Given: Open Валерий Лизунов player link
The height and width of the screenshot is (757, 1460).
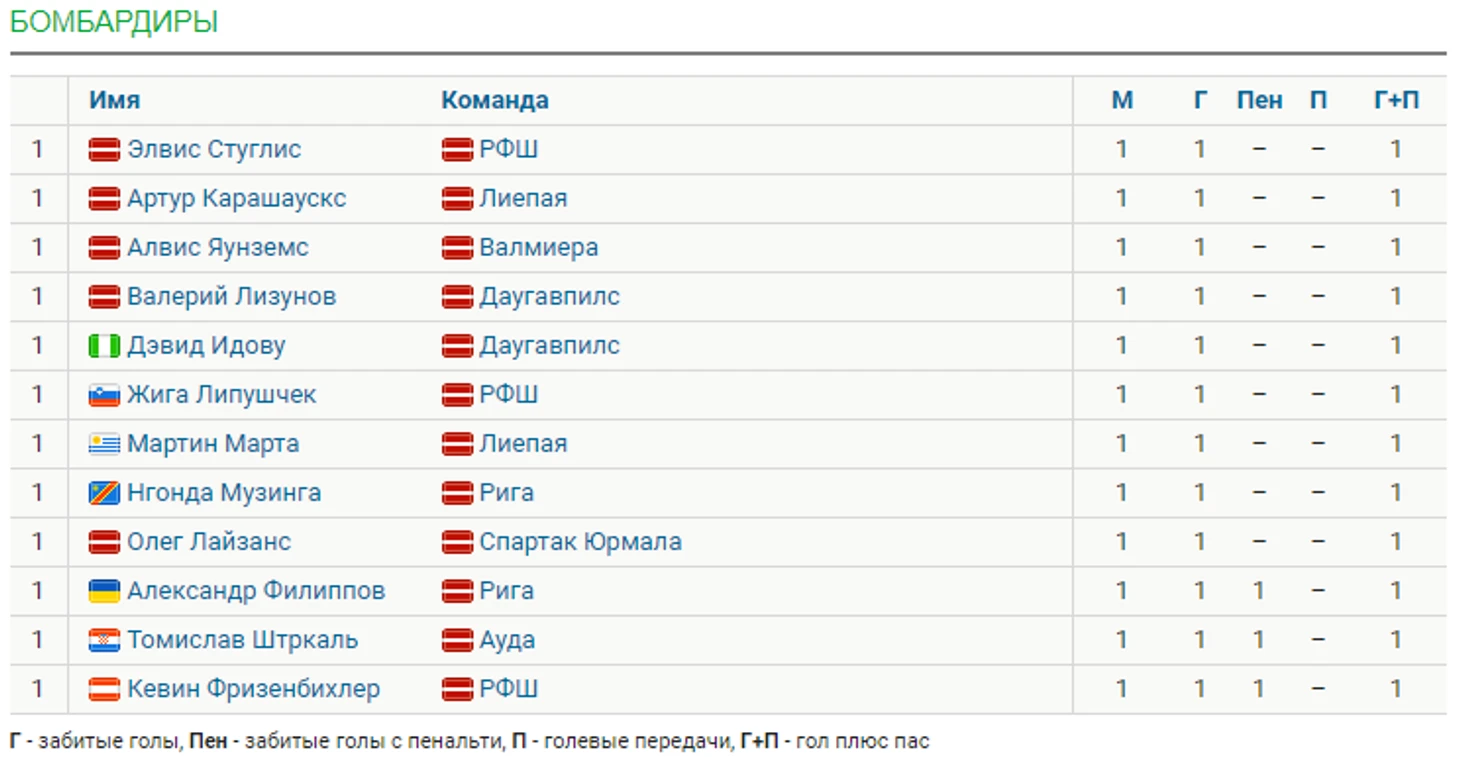Looking at the screenshot, I should click(231, 297).
